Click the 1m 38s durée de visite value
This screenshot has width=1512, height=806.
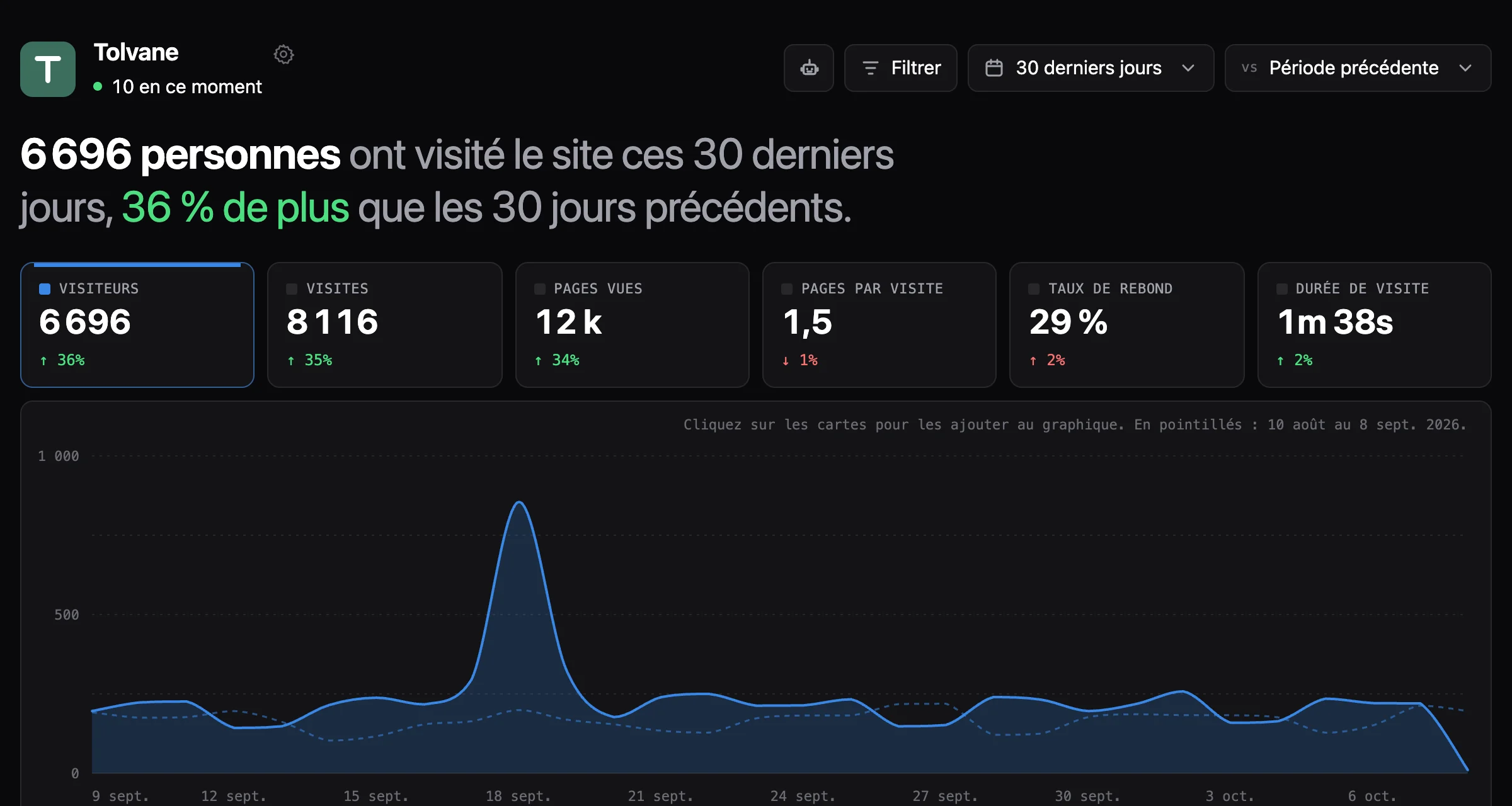click(1336, 322)
